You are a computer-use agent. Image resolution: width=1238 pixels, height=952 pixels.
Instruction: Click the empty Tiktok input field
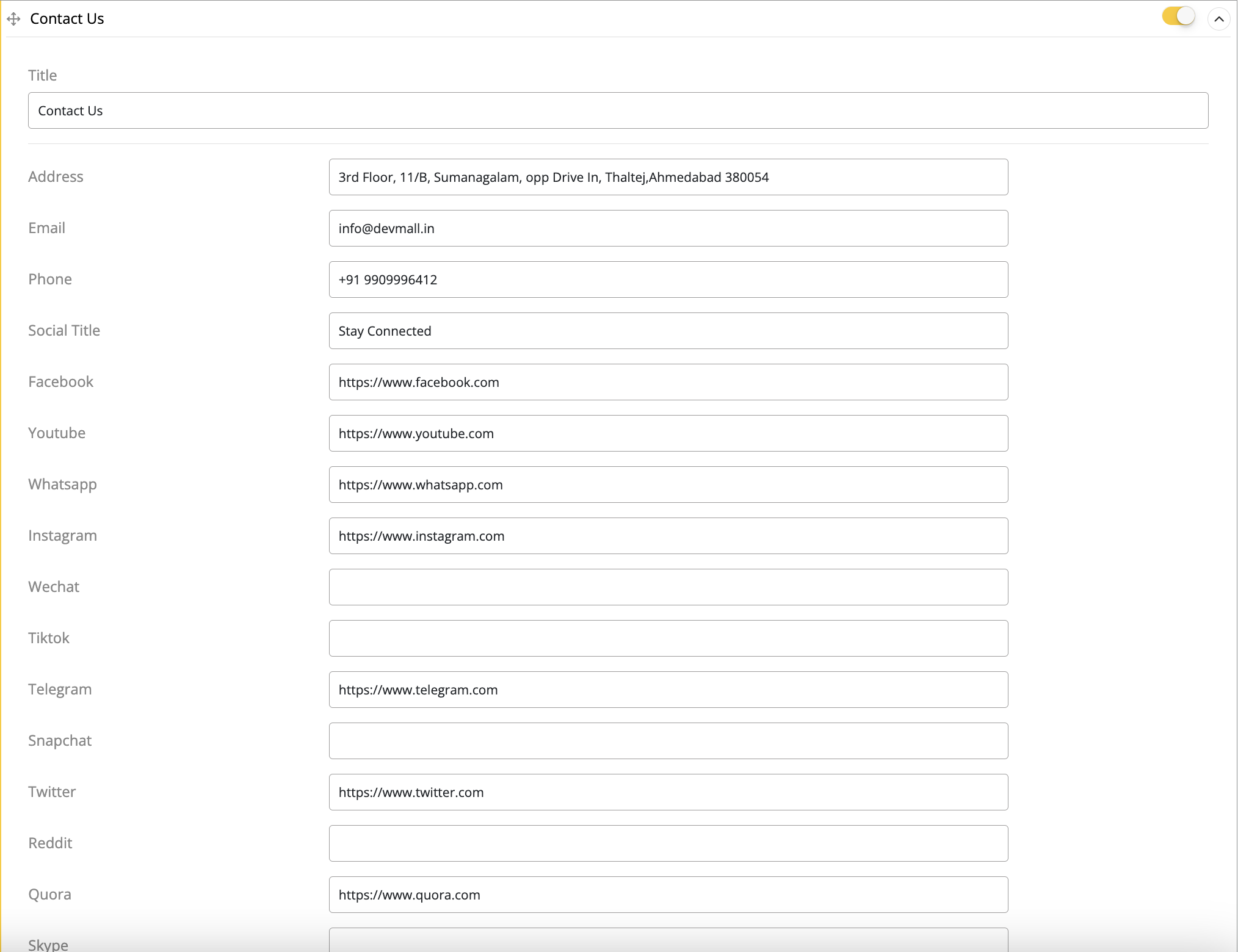tap(668, 638)
